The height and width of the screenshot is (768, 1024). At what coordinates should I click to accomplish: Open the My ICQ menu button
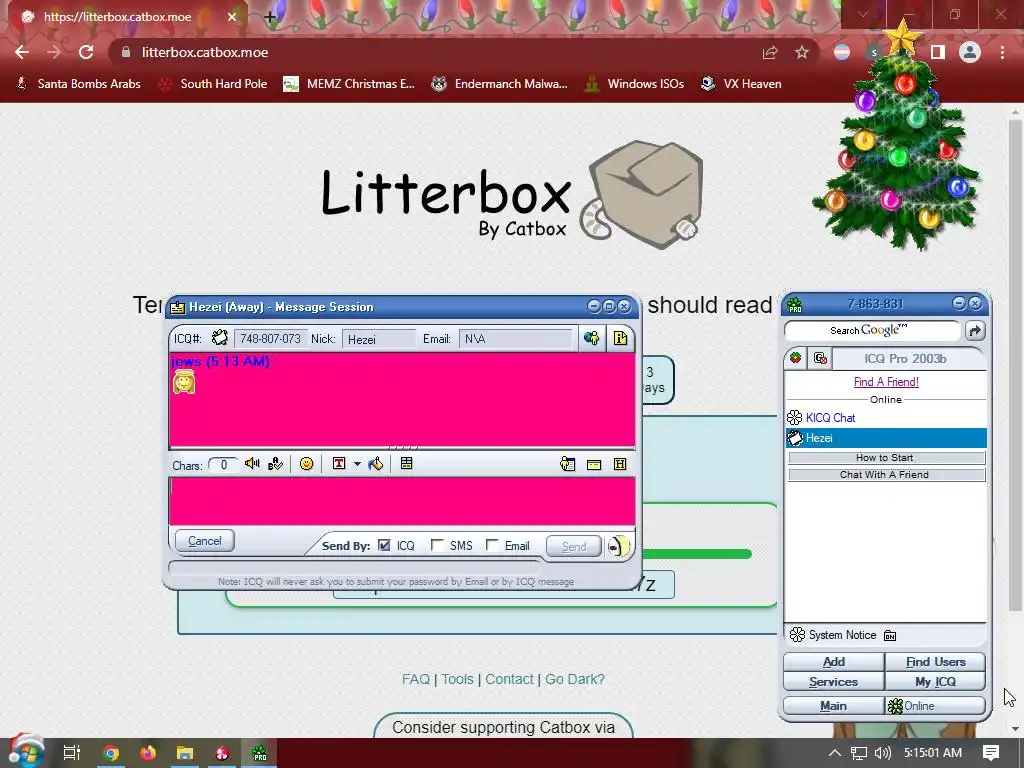pyautogui.click(x=935, y=682)
